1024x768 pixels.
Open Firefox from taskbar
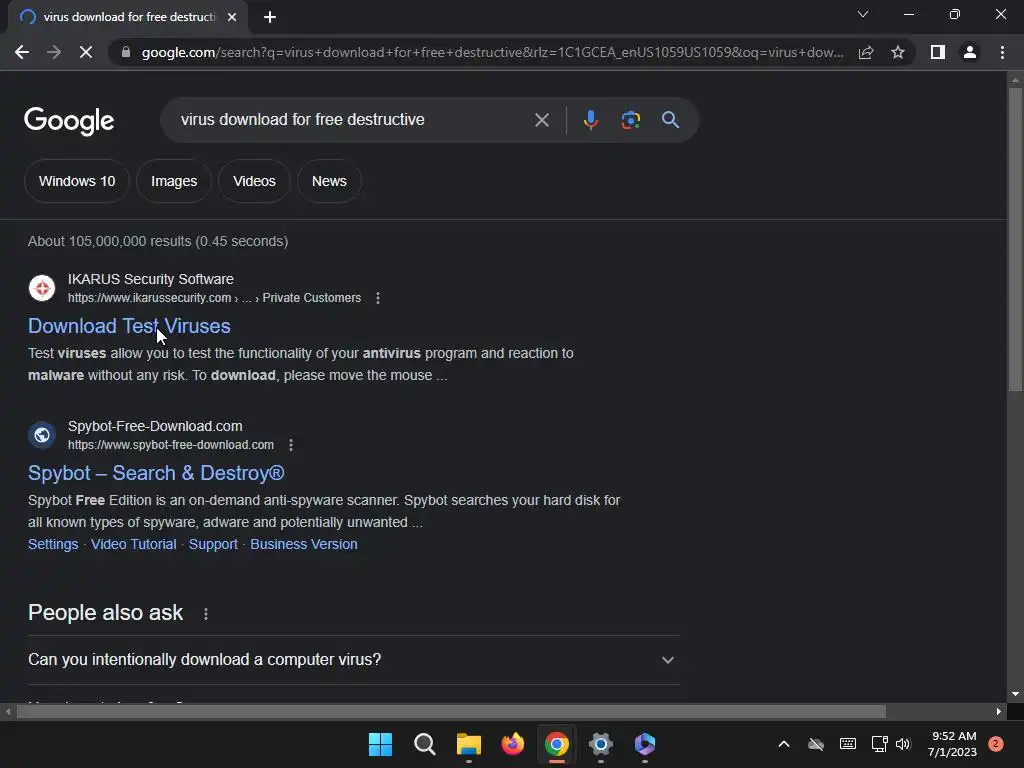click(513, 744)
